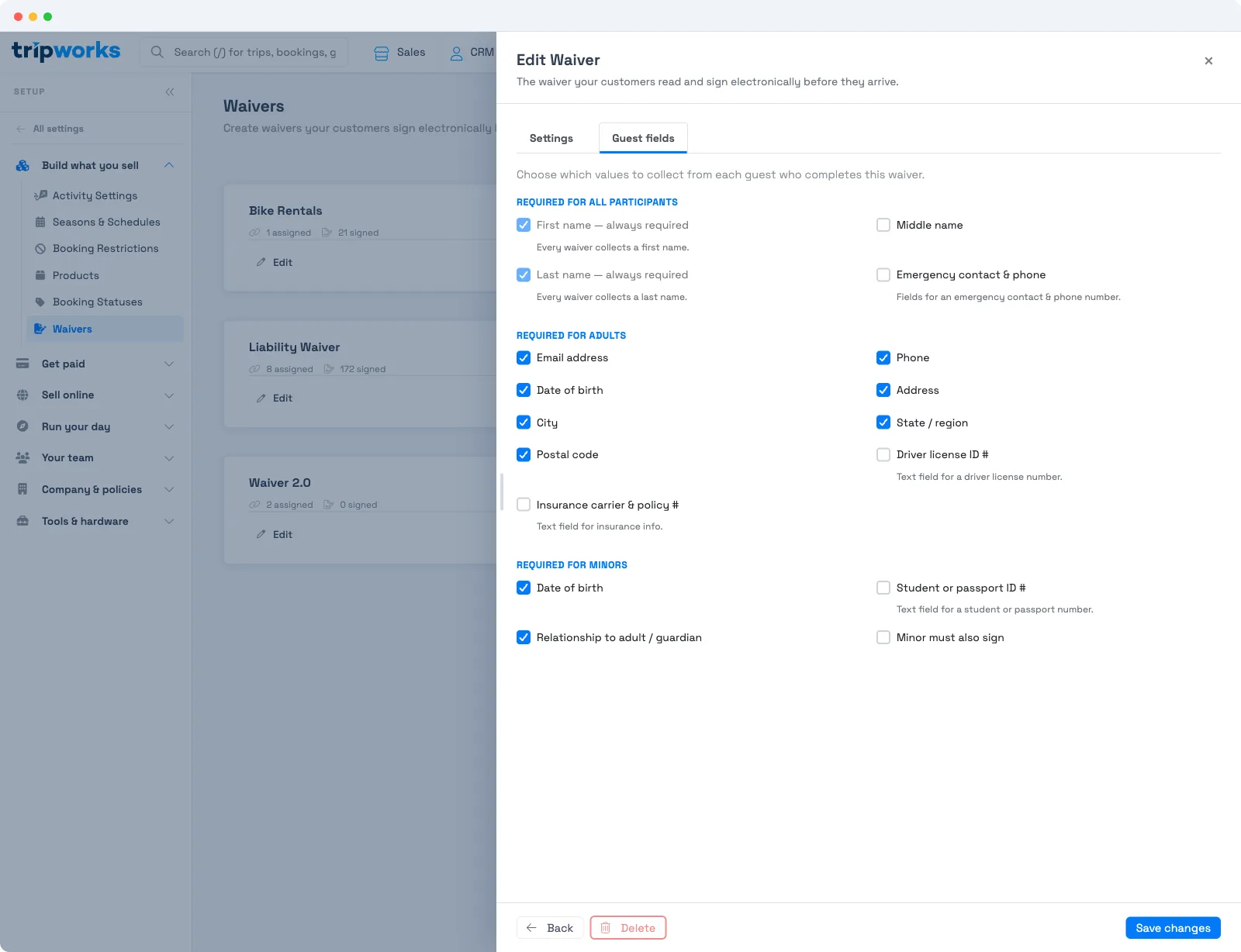Click the link icon beside 8 assigned
The height and width of the screenshot is (952, 1241).
[254, 369]
